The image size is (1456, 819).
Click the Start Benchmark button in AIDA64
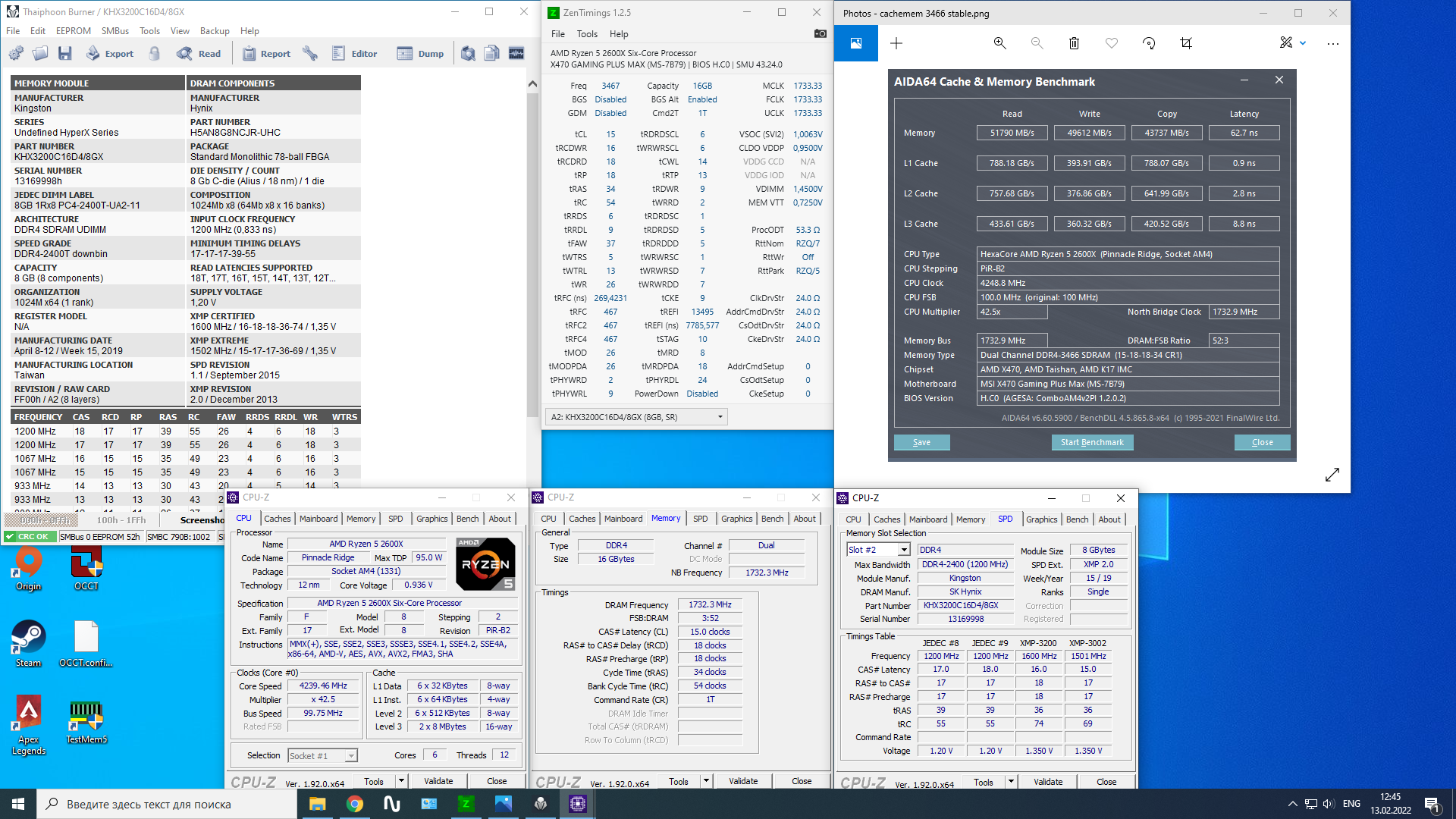[x=1092, y=442]
